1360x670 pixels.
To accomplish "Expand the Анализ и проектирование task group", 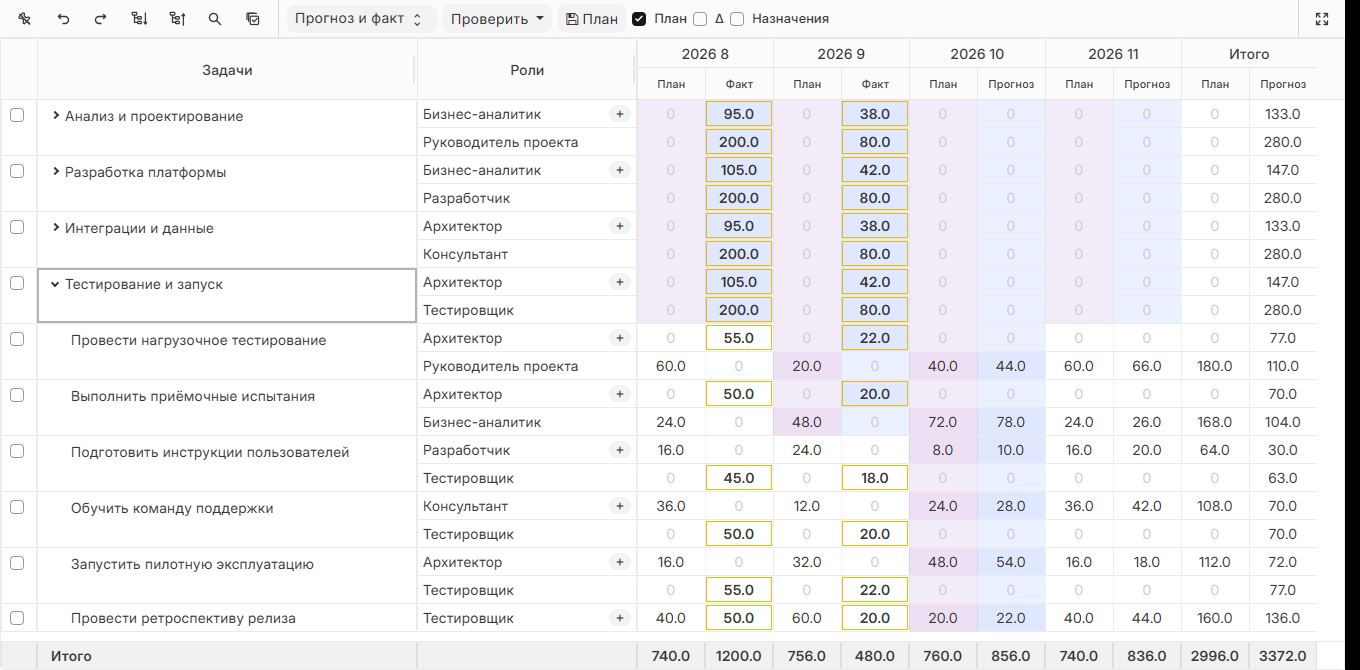I will (x=56, y=116).
